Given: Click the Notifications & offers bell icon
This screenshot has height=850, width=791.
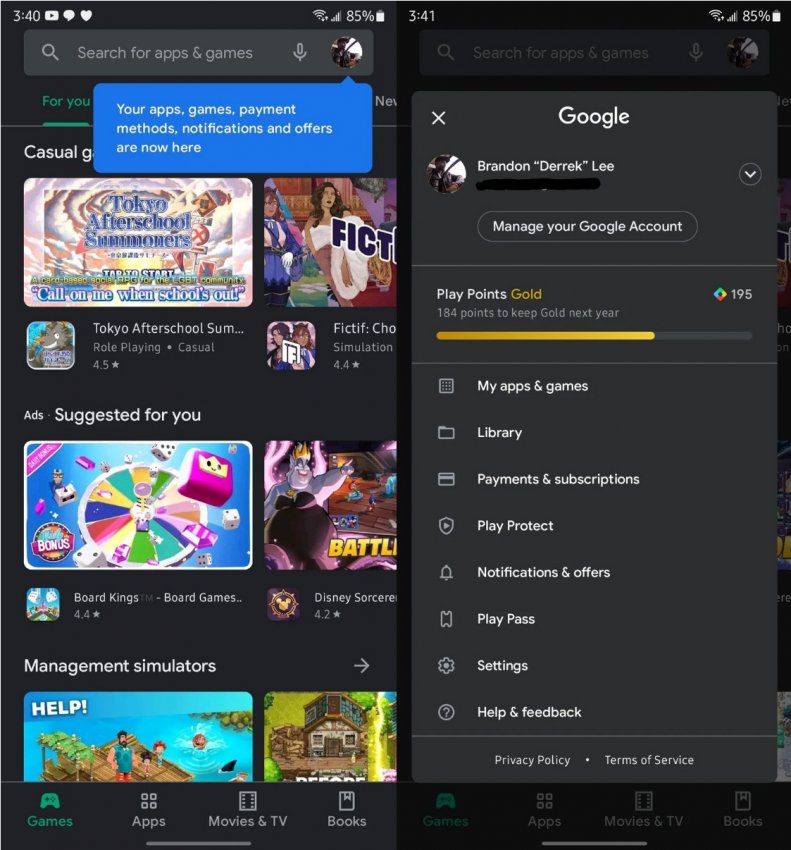Looking at the screenshot, I should coord(447,572).
